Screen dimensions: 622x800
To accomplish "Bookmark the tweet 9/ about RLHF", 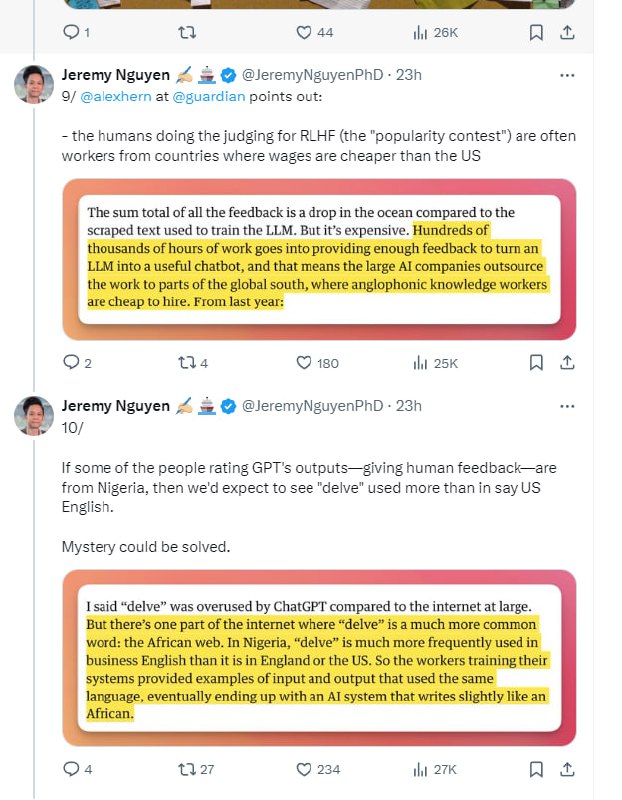I will (536, 363).
